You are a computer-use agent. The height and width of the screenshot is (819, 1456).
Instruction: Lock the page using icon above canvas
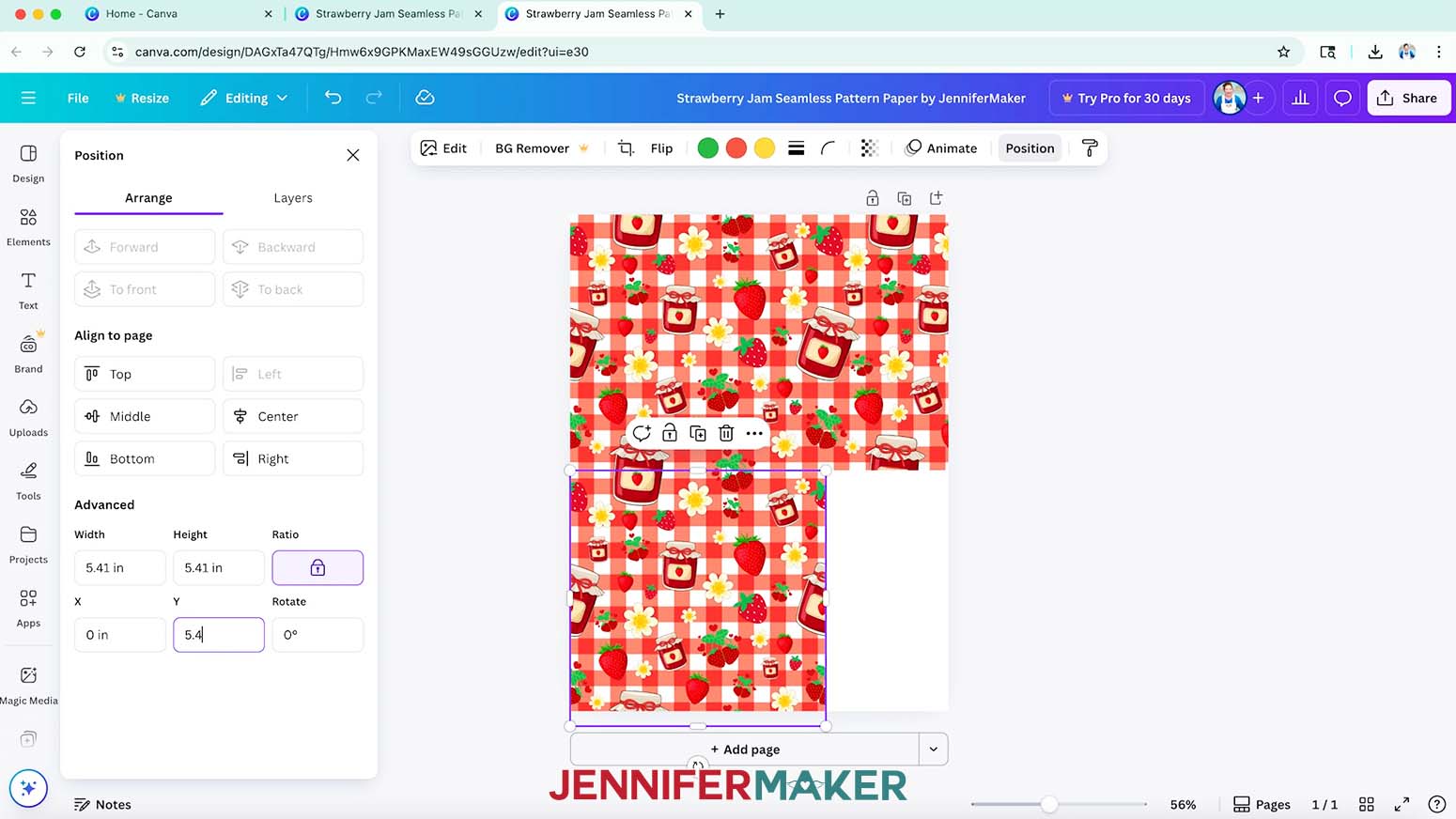[x=873, y=198]
